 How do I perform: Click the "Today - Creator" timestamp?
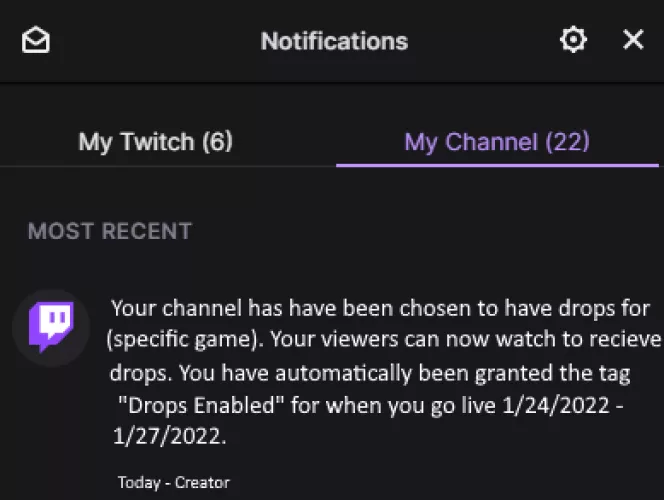coord(173,482)
